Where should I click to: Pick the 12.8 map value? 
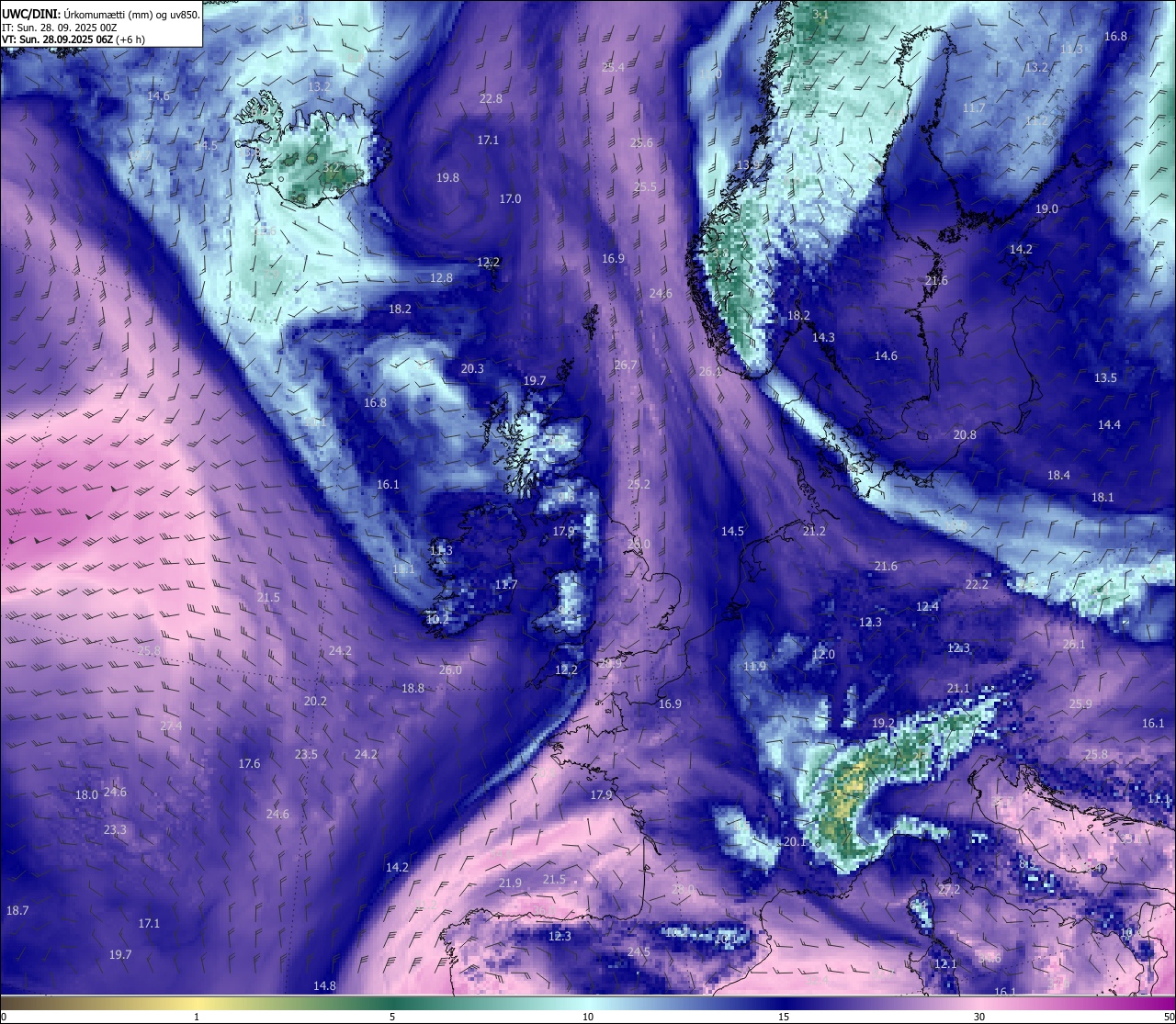pos(441,278)
